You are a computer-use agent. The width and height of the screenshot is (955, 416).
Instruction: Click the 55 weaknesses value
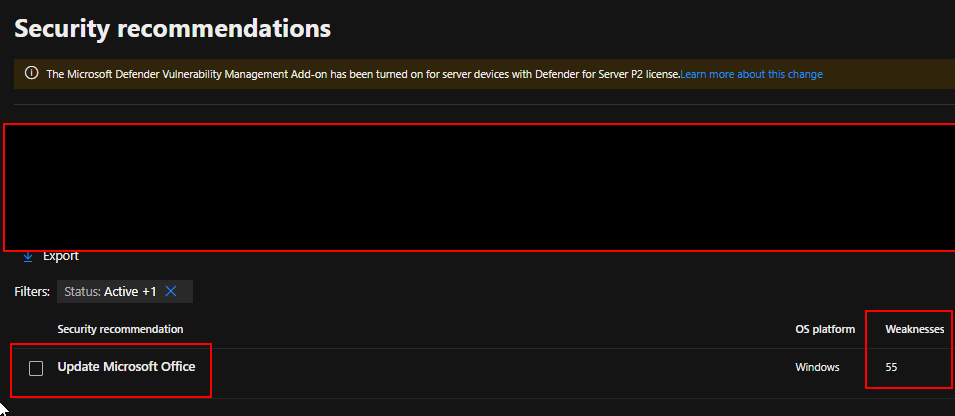click(891, 367)
